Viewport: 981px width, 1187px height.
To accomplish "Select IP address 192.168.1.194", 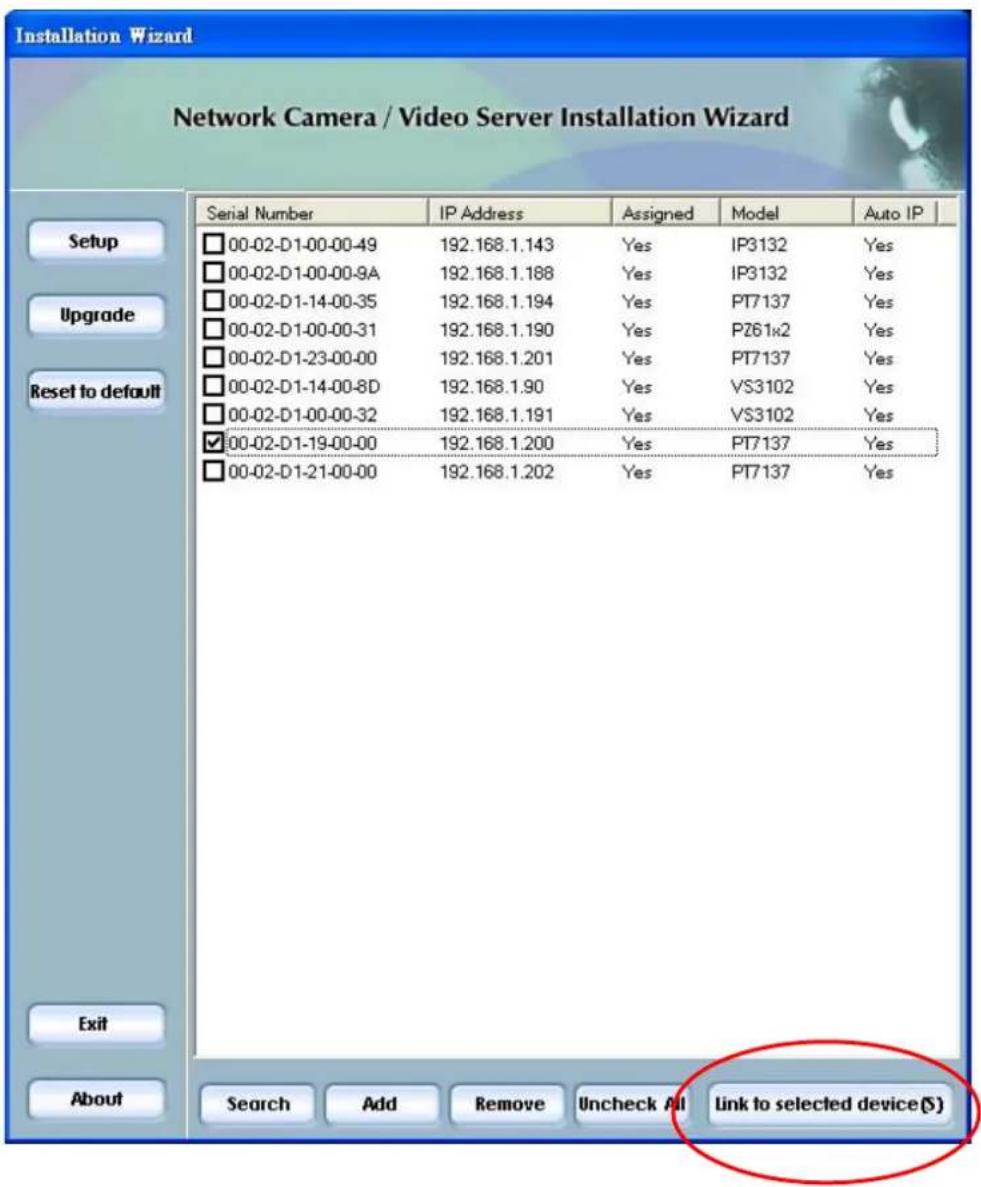I will coord(497,301).
